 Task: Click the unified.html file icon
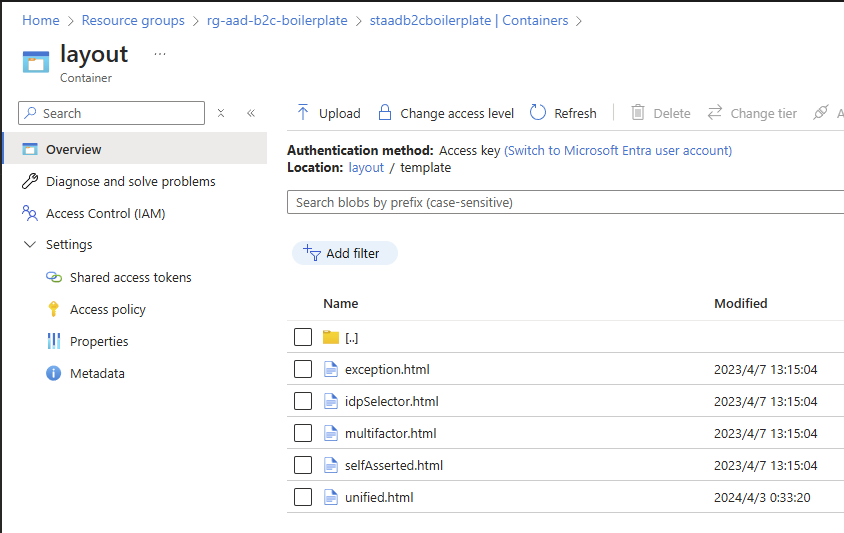click(x=330, y=497)
